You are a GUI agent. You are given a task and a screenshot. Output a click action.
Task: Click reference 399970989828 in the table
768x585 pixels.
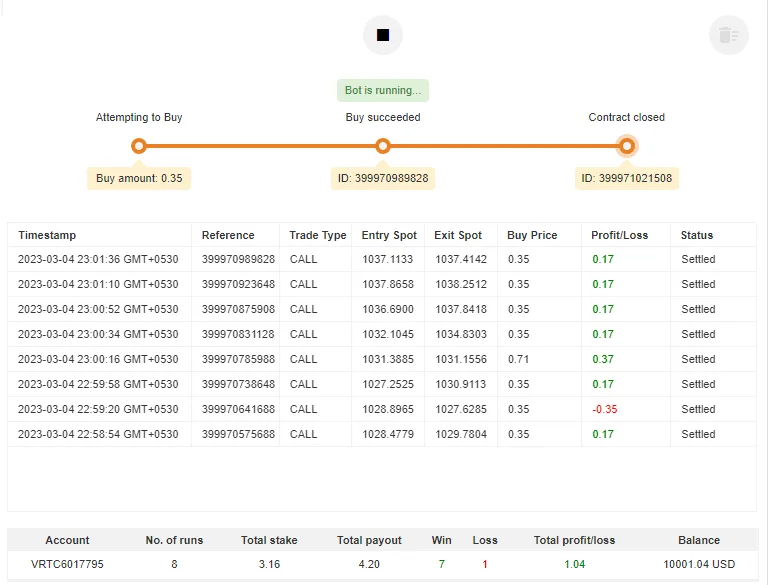pyautogui.click(x=238, y=259)
